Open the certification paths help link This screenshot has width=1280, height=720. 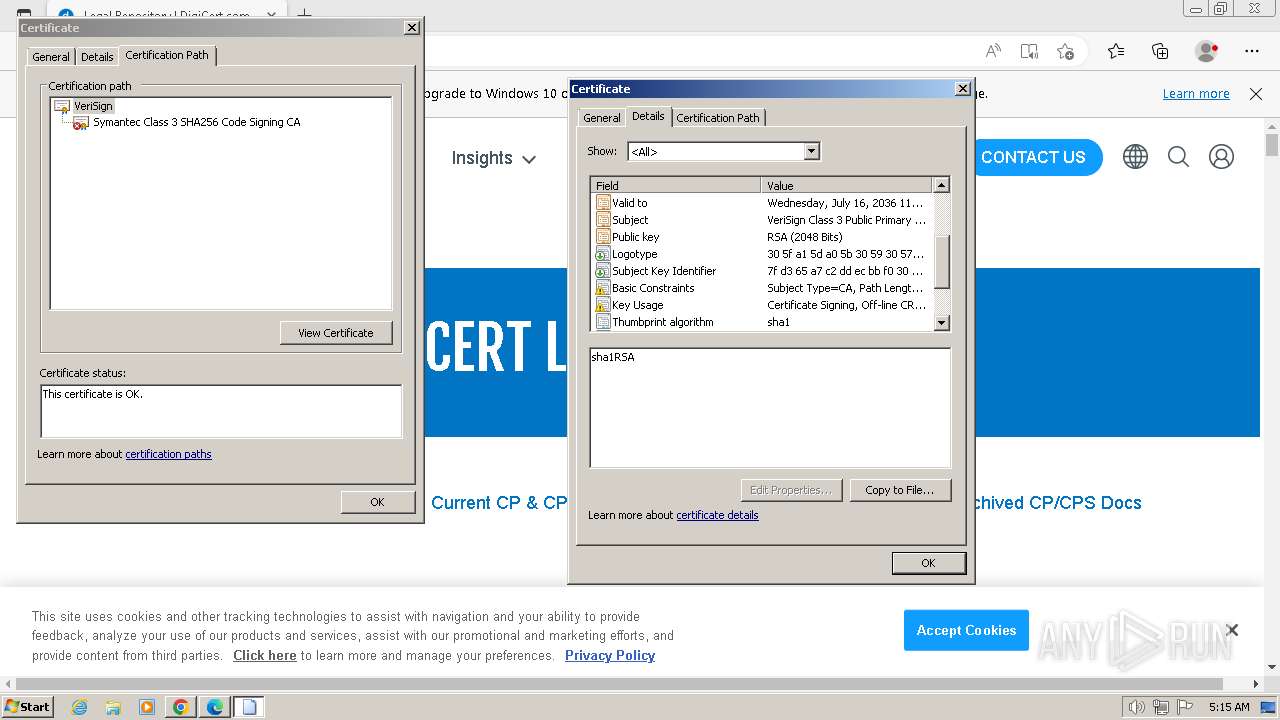[x=168, y=454]
